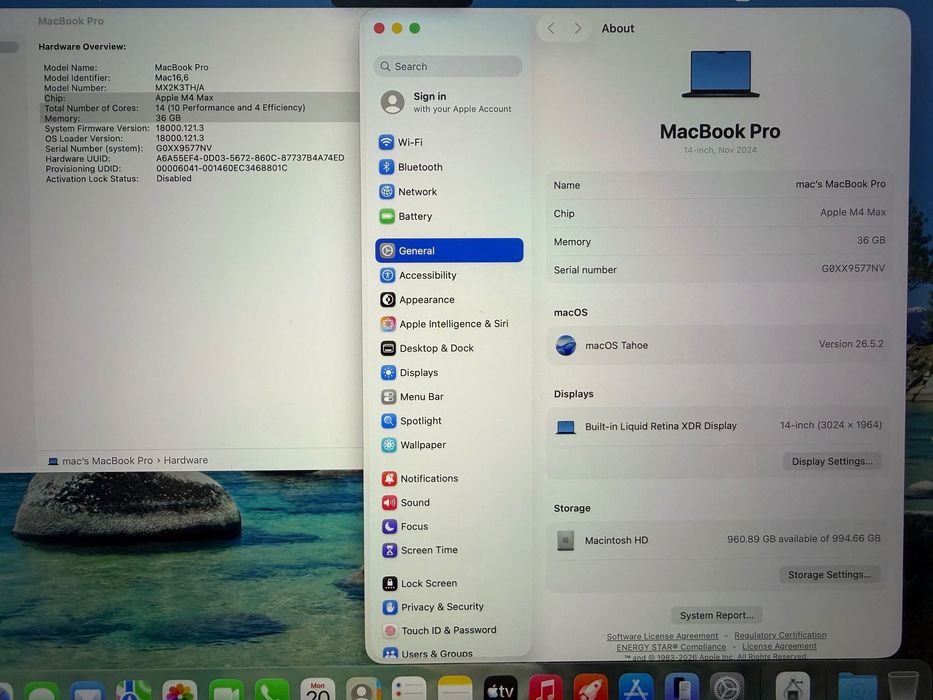
Task: Open Privacy & Security settings
Action: pos(449,607)
